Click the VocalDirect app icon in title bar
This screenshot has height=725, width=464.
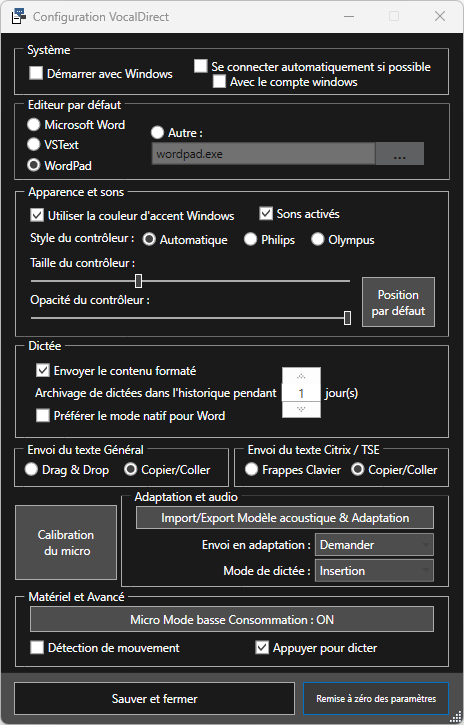(19, 17)
